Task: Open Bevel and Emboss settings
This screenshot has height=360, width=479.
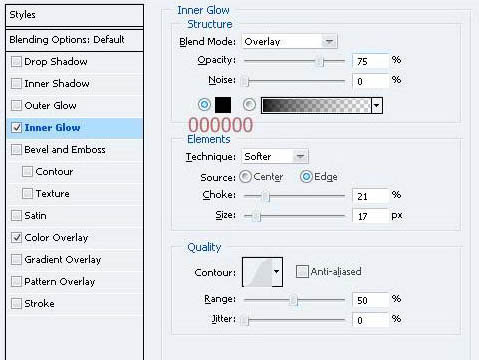Action: 75,149
